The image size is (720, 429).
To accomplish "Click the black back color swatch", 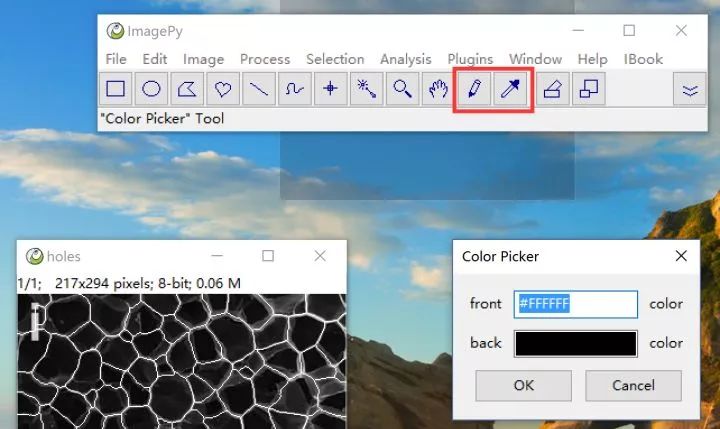I will [576, 344].
